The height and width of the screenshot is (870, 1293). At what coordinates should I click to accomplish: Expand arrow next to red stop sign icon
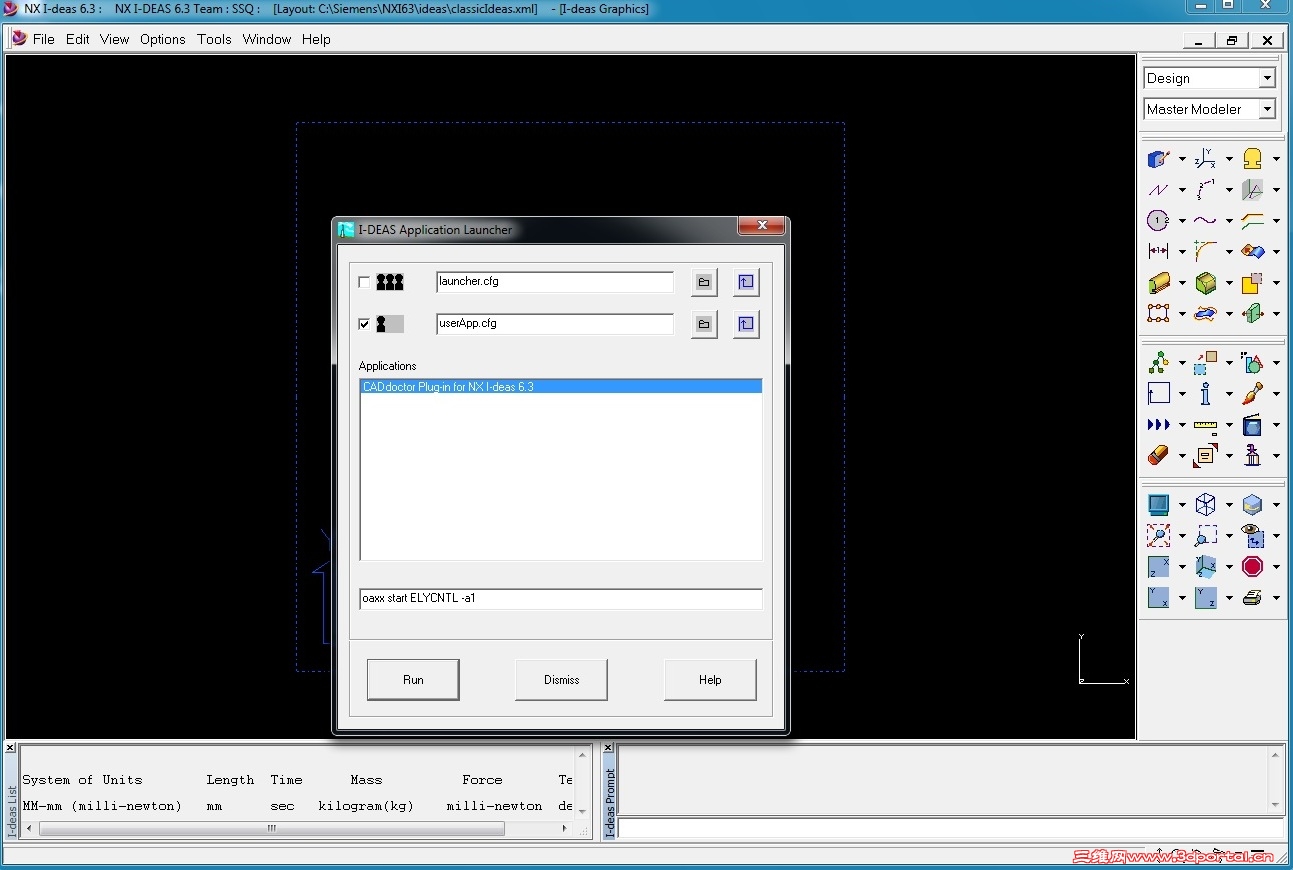coord(1276,567)
